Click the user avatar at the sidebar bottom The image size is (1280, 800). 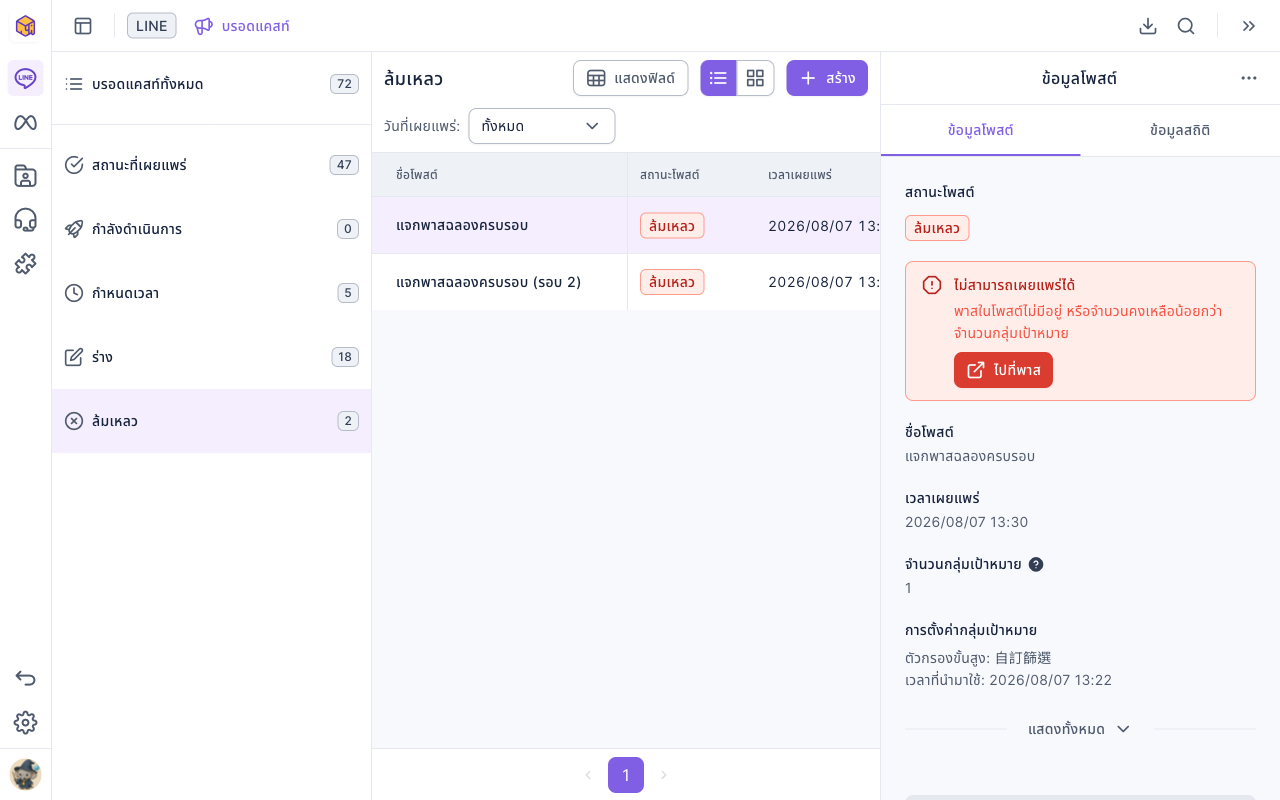(x=25, y=774)
